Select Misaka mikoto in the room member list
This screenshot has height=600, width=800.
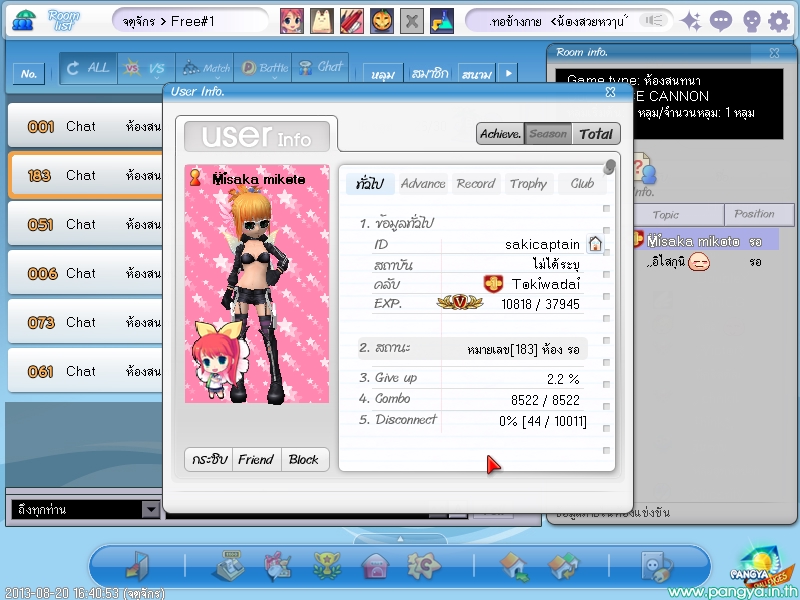(x=706, y=240)
